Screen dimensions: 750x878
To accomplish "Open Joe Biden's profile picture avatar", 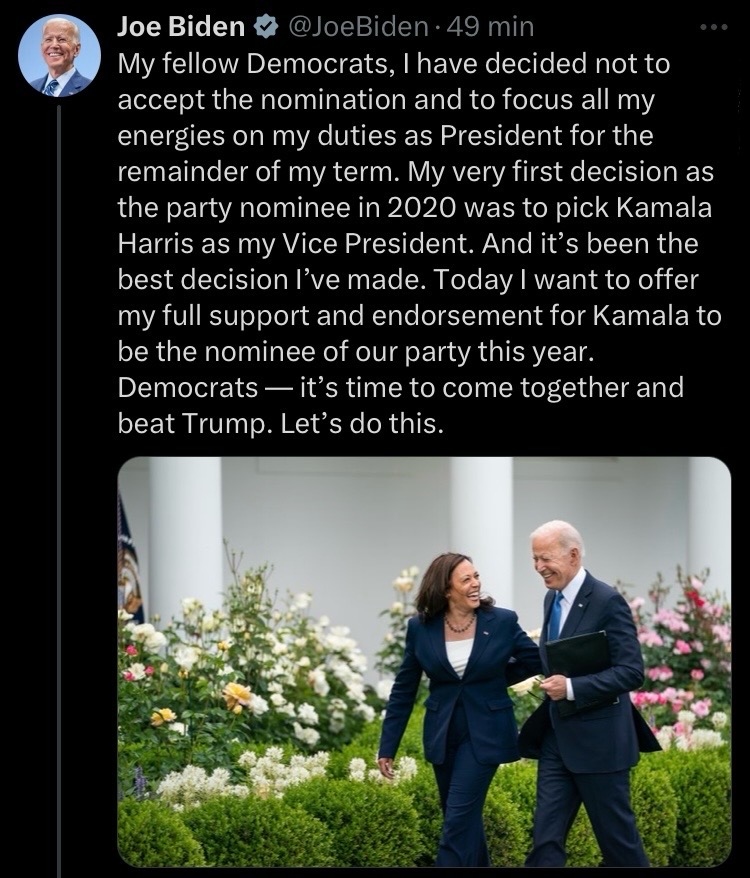I will click(x=60, y=55).
